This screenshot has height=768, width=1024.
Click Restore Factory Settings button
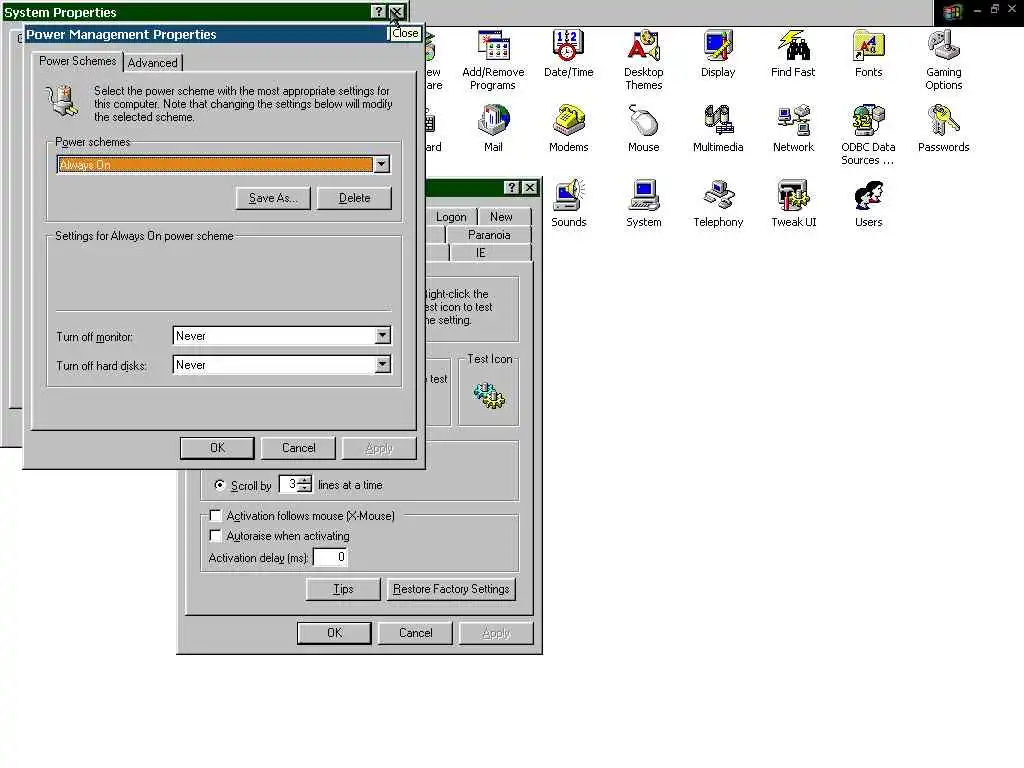[451, 589]
